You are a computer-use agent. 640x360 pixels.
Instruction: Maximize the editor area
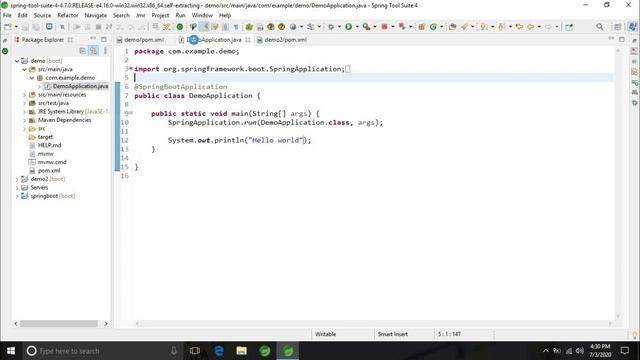tap(622, 39)
